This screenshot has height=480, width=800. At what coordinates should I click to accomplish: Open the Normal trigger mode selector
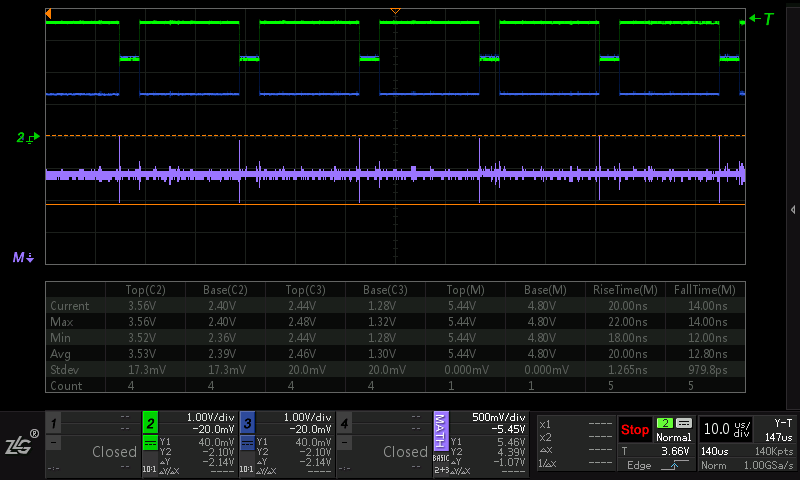coord(673,437)
